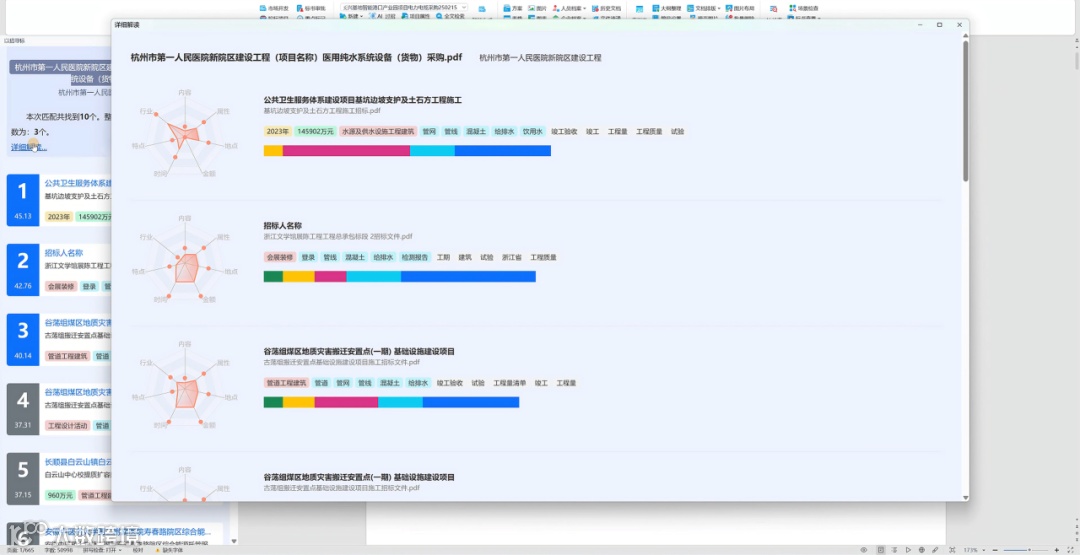Click the 饮用水 tag
Screen dimensions: 1080x555
[x=532, y=131]
